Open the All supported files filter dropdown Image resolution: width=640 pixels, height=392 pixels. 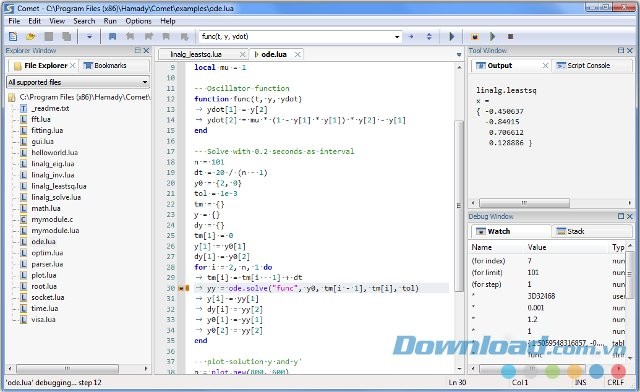pos(78,82)
